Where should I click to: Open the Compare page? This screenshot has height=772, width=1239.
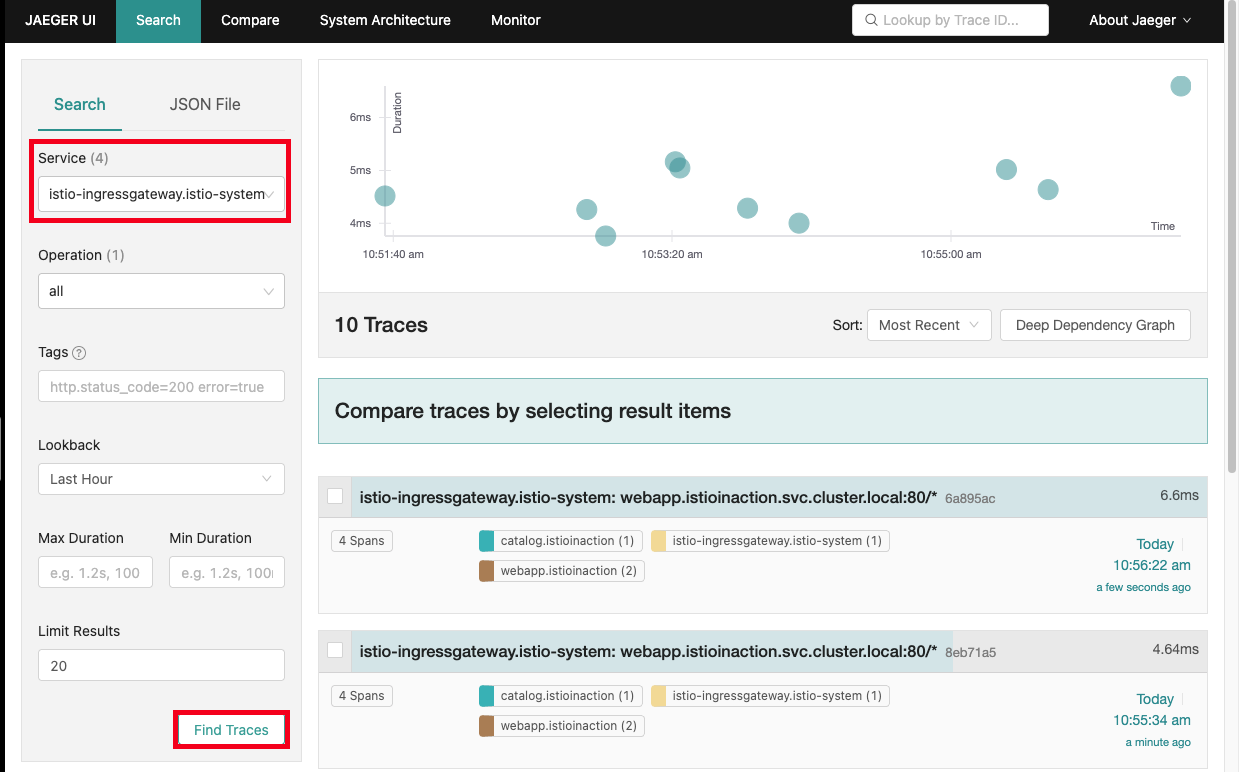pyautogui.click(x=250, y=20)
